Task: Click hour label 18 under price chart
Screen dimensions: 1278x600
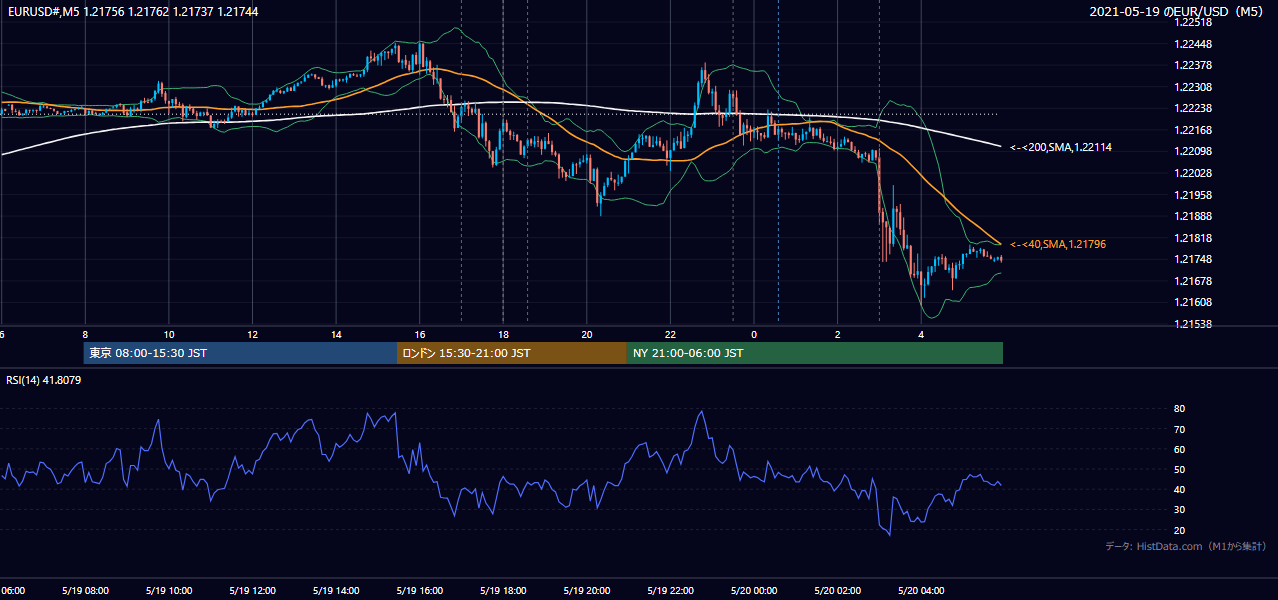Action: pyautogui.click(x=504, y=334)
